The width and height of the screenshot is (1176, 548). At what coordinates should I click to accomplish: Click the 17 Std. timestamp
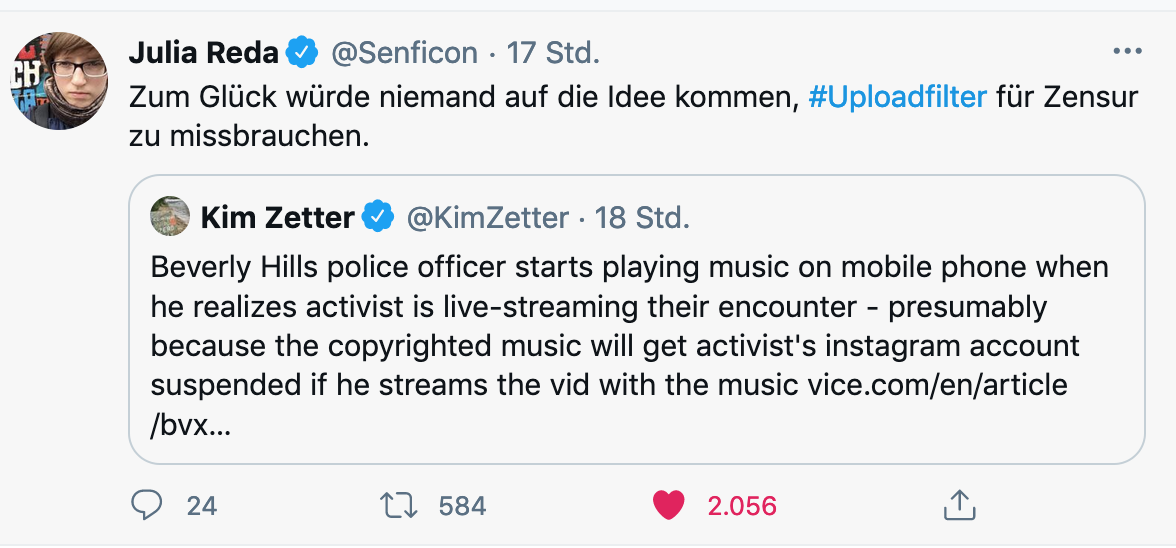[x=554, y=53]
